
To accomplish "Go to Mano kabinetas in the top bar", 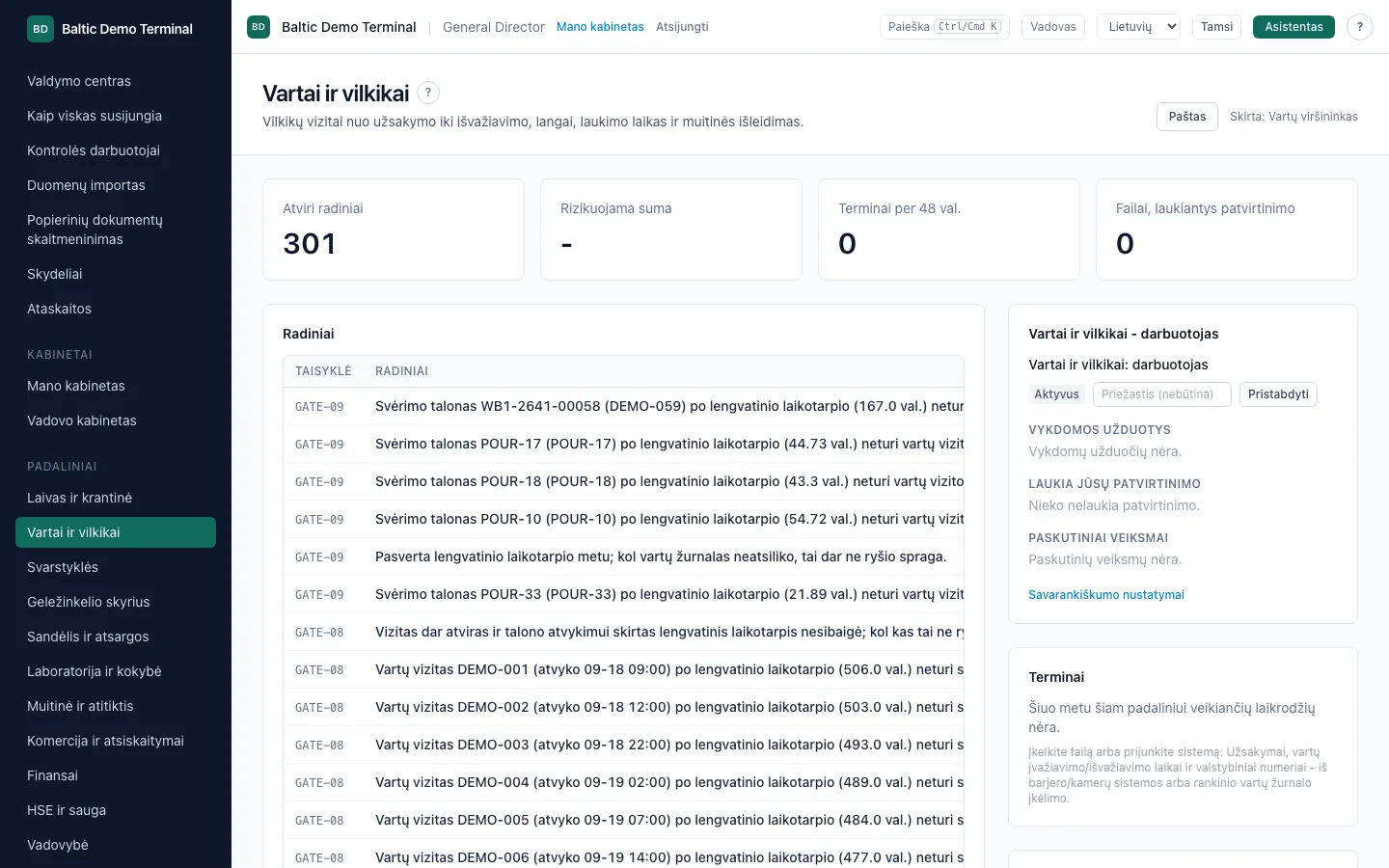I will point(600,27).
